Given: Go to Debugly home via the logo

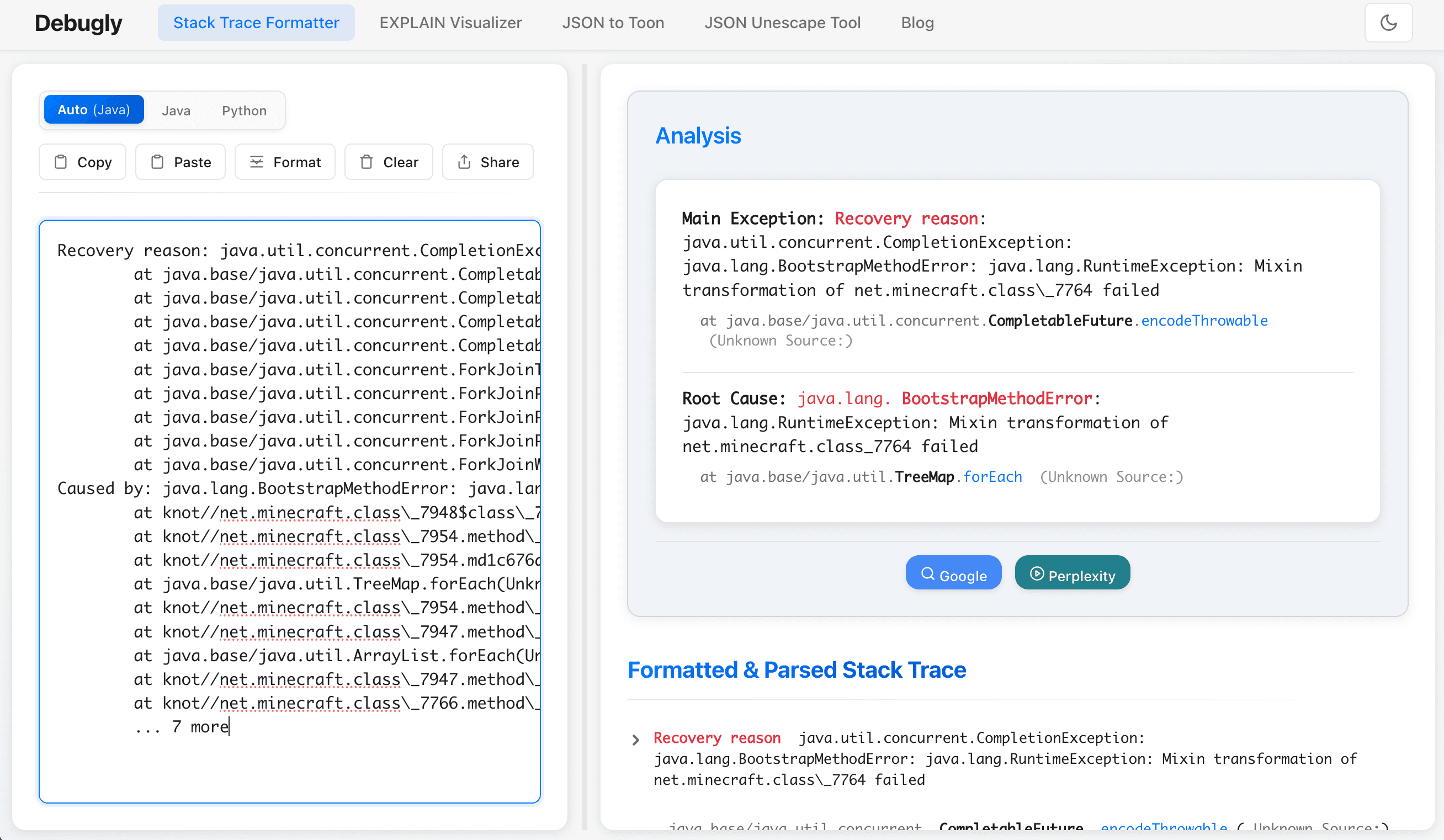Looking at the screenshot, I should point(78,23).
